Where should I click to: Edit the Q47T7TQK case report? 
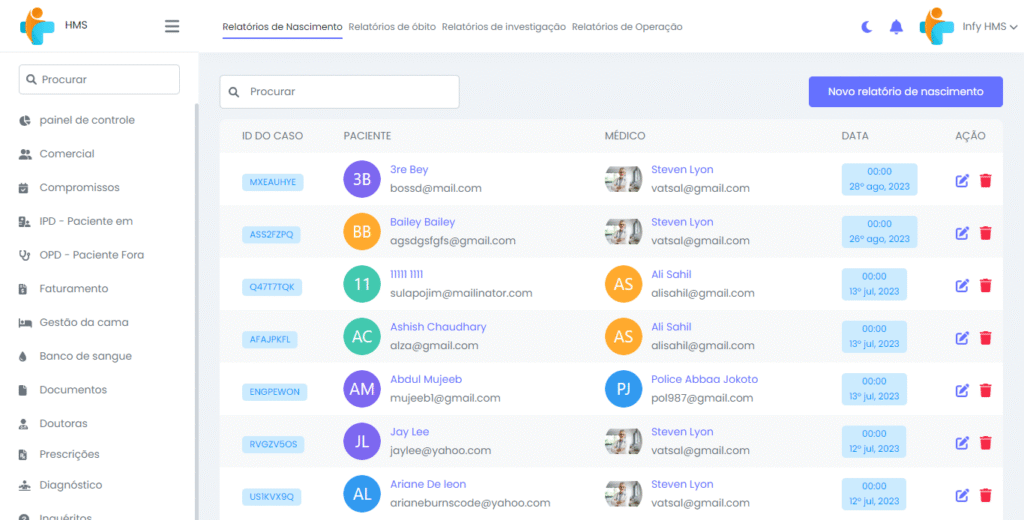[x=962, y=285]
